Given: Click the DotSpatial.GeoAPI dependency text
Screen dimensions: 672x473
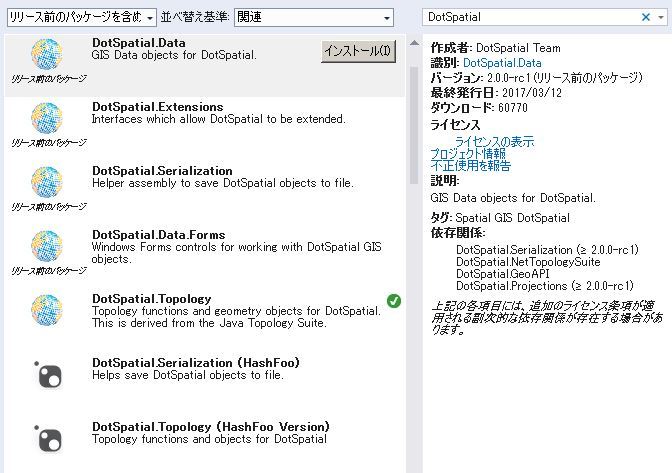Looking at the screenshot, I should pyautogui.click(x=502, y=274).
